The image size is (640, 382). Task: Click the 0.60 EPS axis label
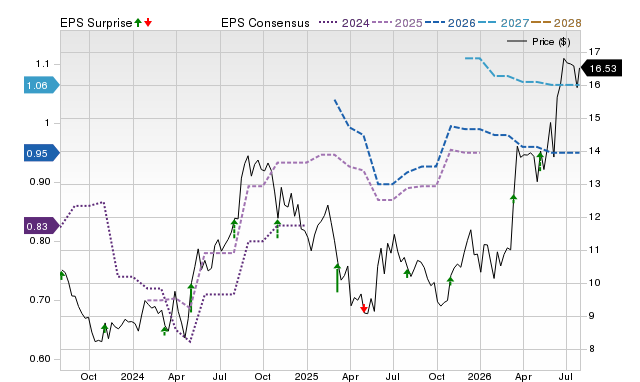coord(40,359)
